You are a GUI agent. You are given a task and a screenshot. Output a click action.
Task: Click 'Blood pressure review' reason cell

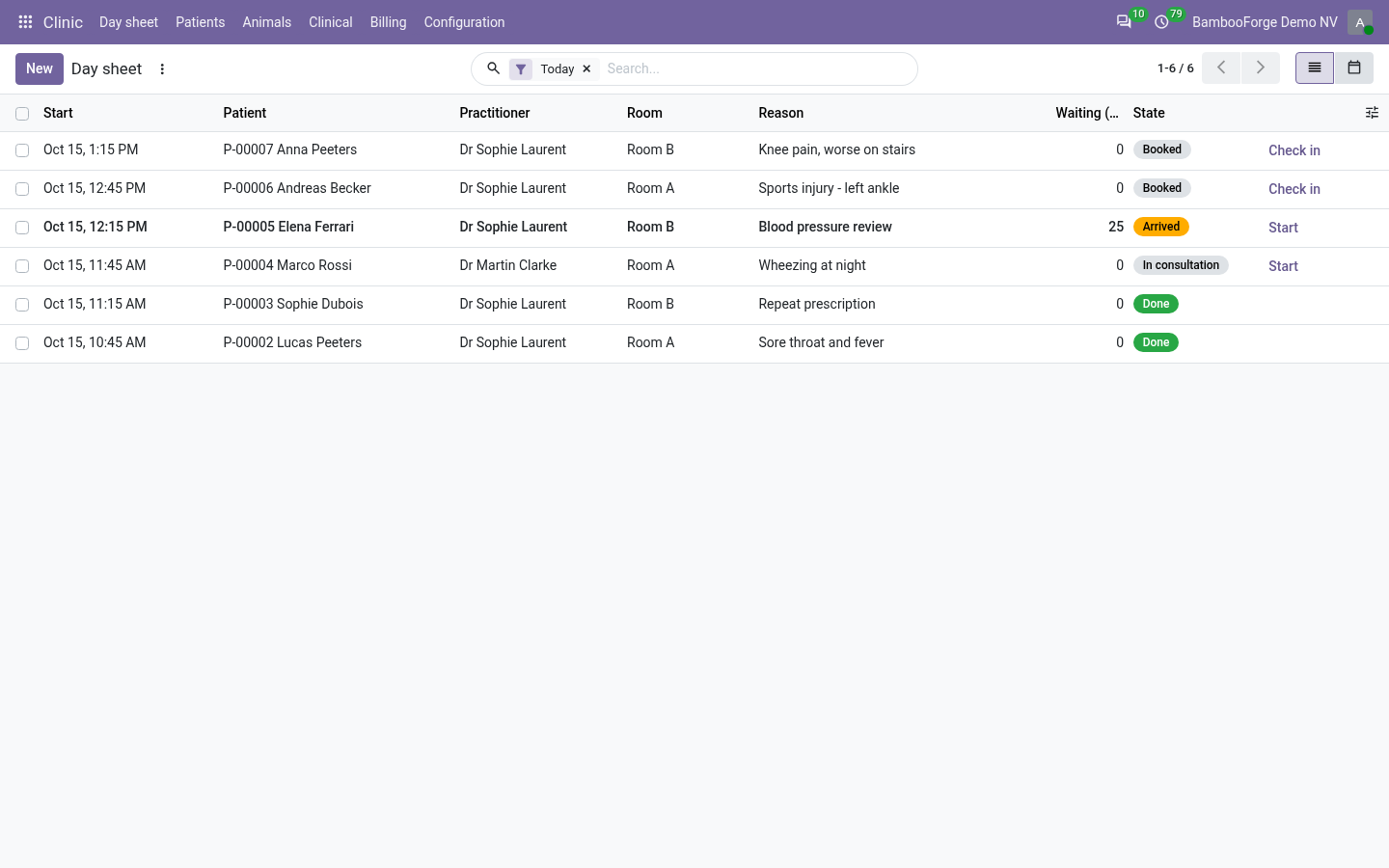(x=825, y=227)
